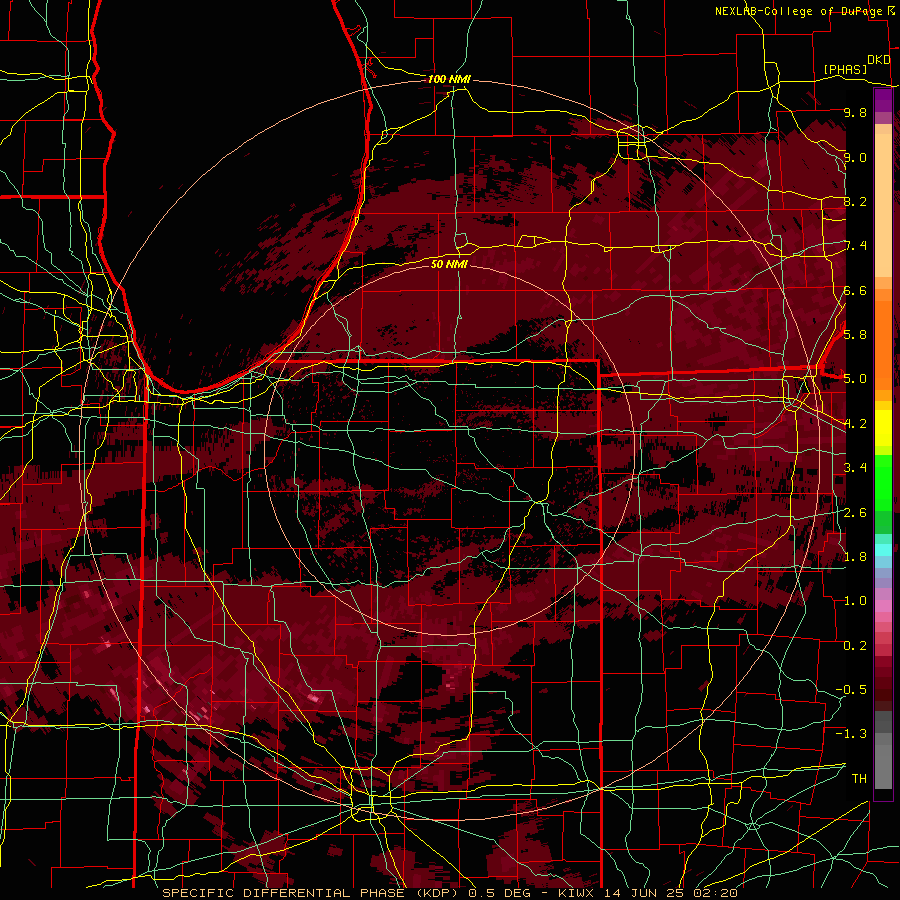Viewport: 900px width, 900px height.
Task: Click the 5.8 scale label
Action: 855,334
